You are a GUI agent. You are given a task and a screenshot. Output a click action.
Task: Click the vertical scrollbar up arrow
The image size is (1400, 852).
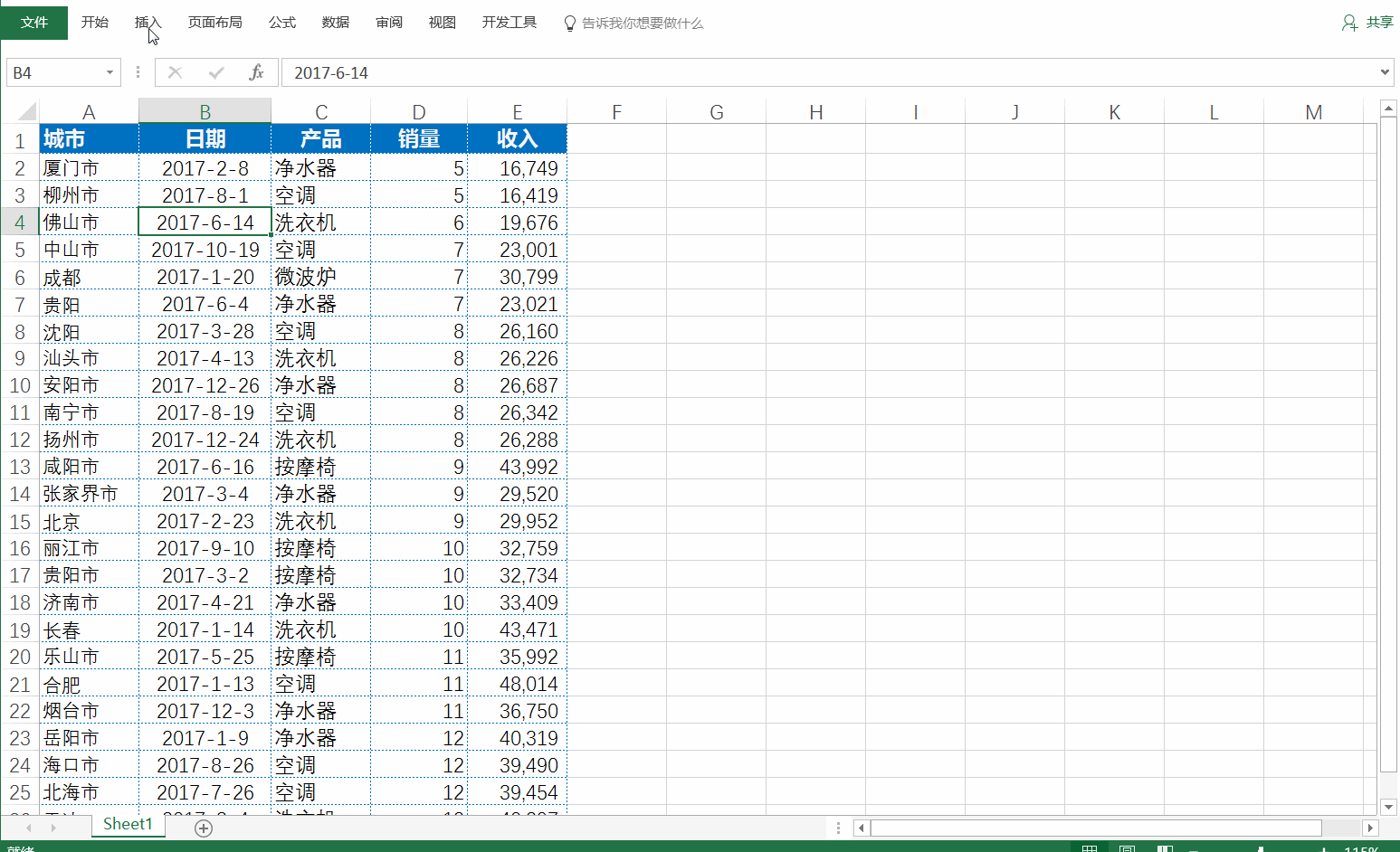pyautogui.click(x=1389, y=109)
